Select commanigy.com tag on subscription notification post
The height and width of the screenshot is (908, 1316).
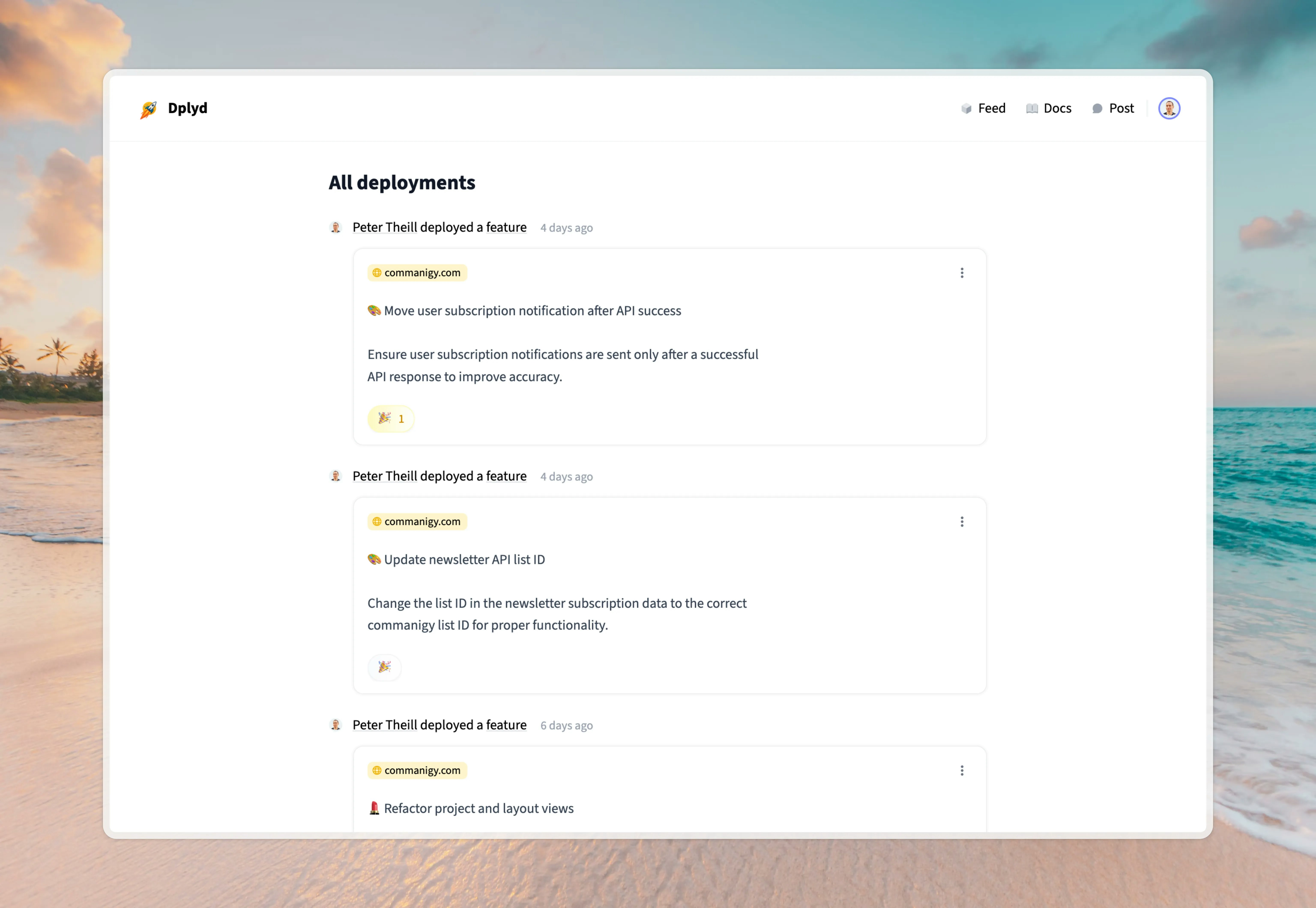(x=417, y=273)
